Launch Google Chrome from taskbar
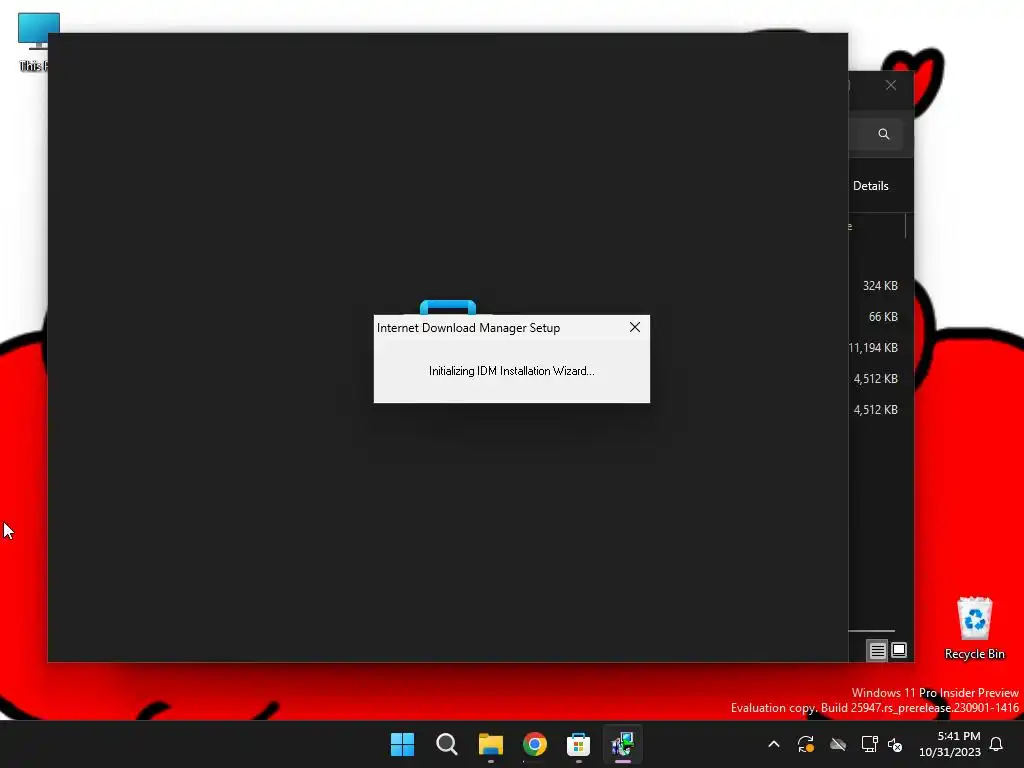 pos(535,744)
